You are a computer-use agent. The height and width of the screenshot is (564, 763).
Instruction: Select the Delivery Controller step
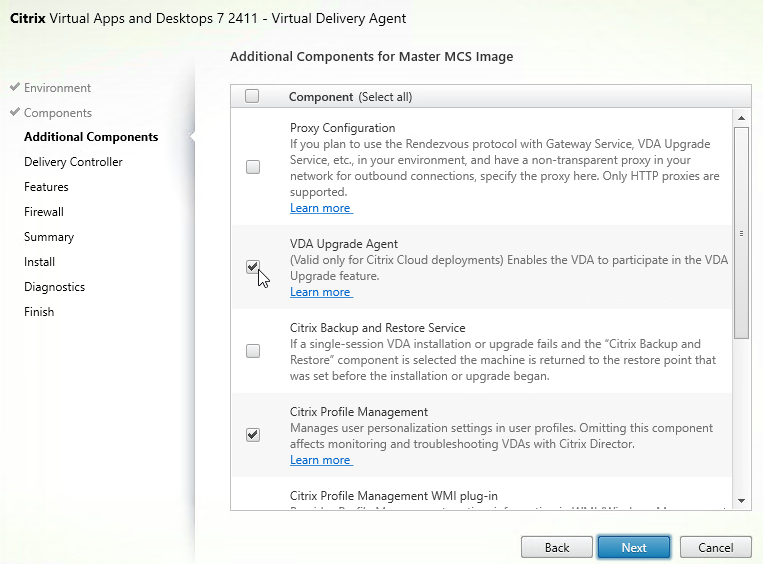click(x=73, y=162)
